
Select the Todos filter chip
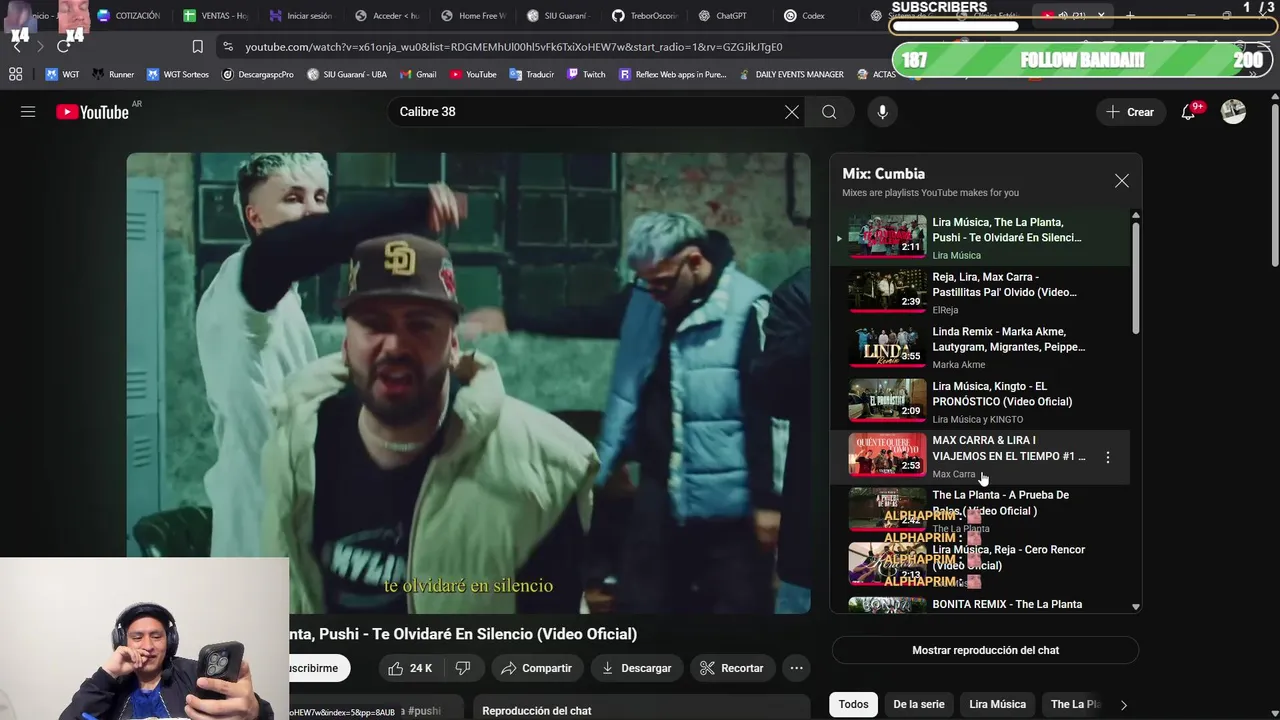coord(853,704)
